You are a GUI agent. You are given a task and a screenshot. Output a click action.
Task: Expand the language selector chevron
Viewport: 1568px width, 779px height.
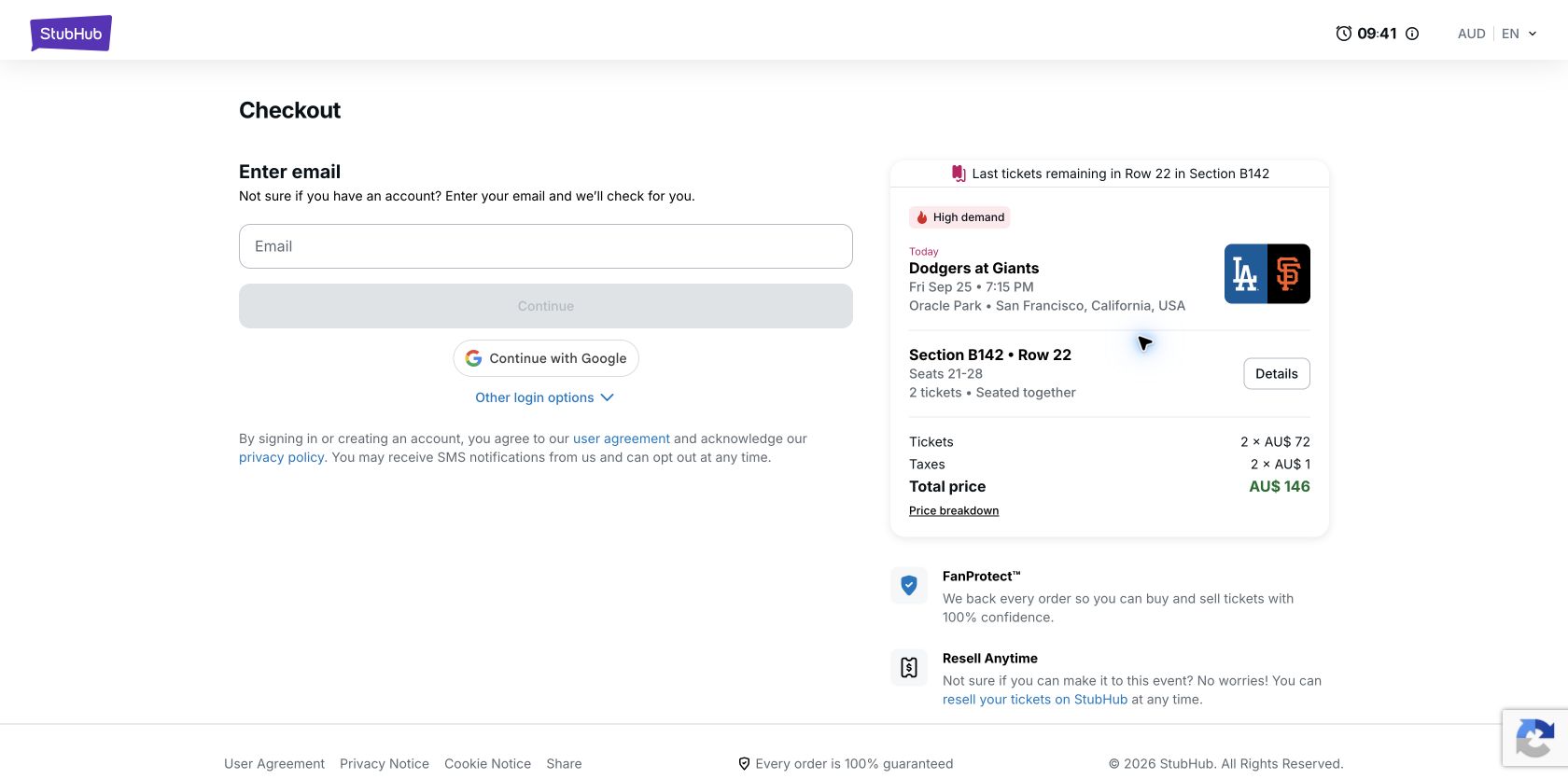pos(1533,34)
